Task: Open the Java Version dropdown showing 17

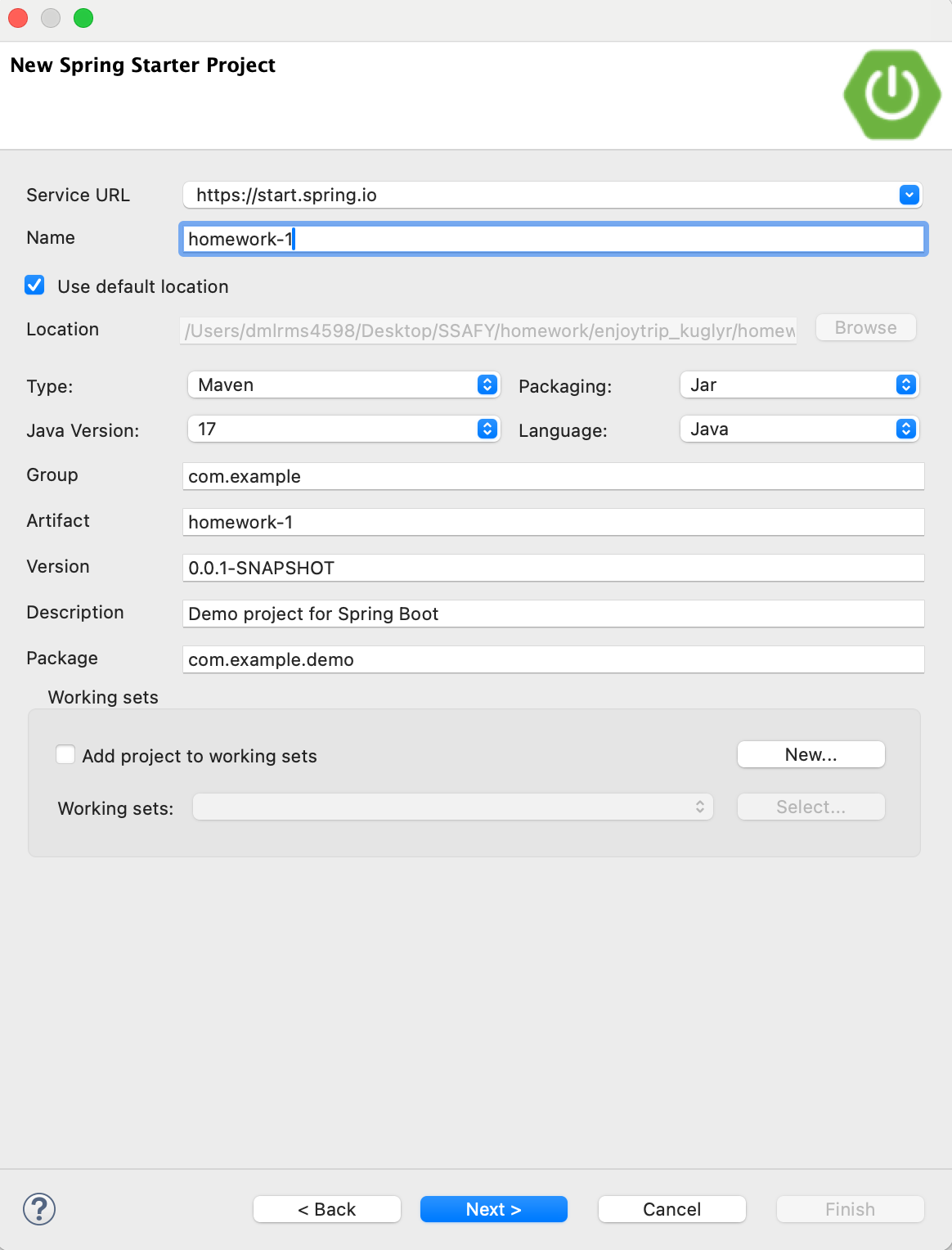Action: 344,429
